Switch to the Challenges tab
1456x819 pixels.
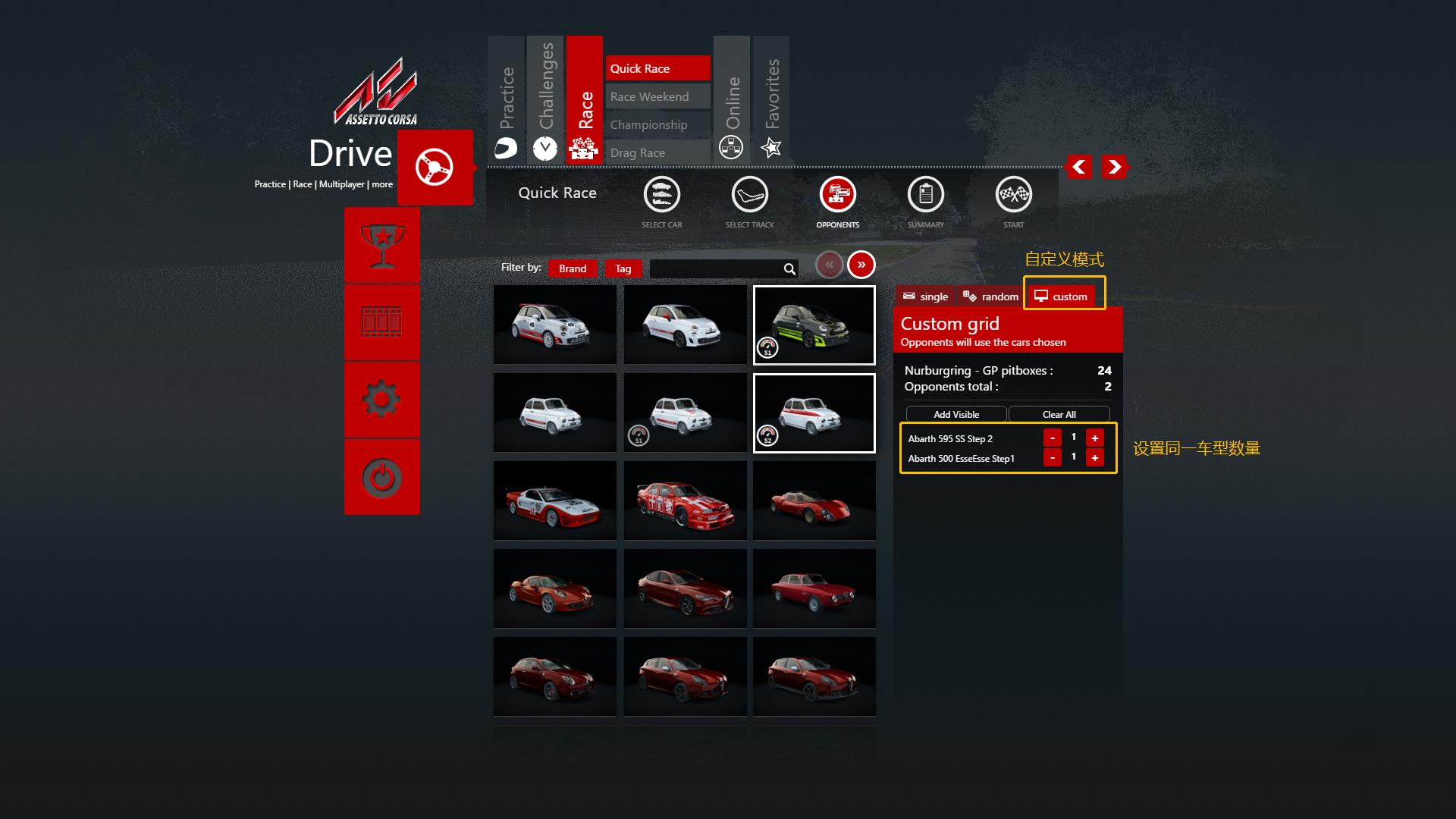point(545,99)
